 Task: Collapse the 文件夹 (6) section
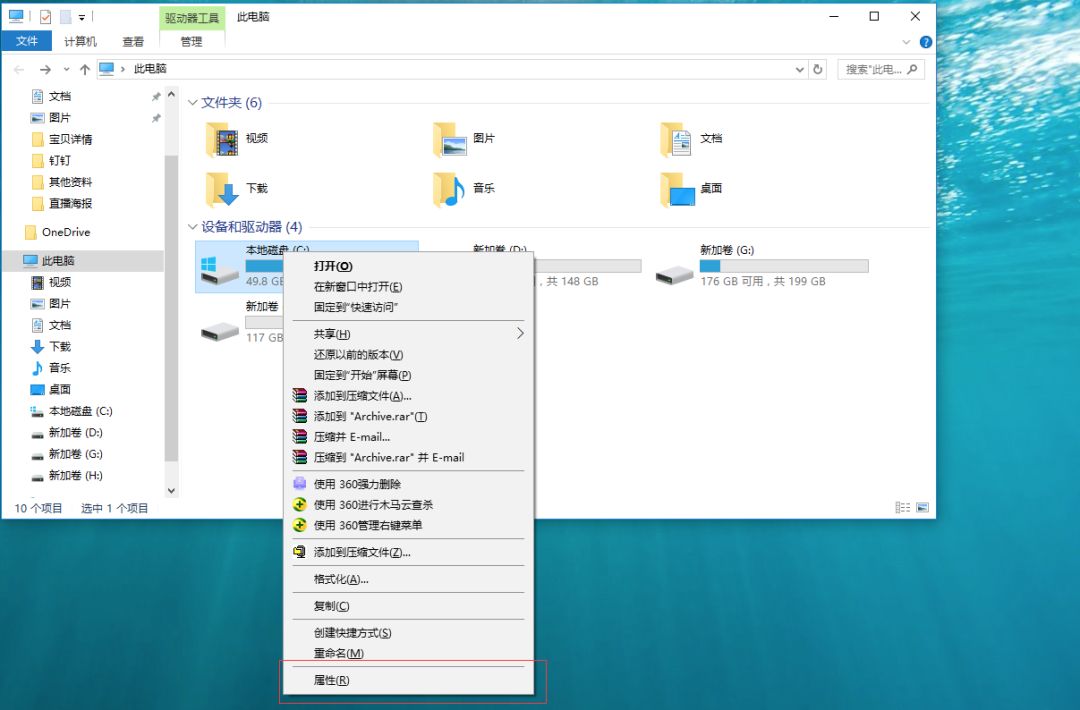tap(191, 103)
